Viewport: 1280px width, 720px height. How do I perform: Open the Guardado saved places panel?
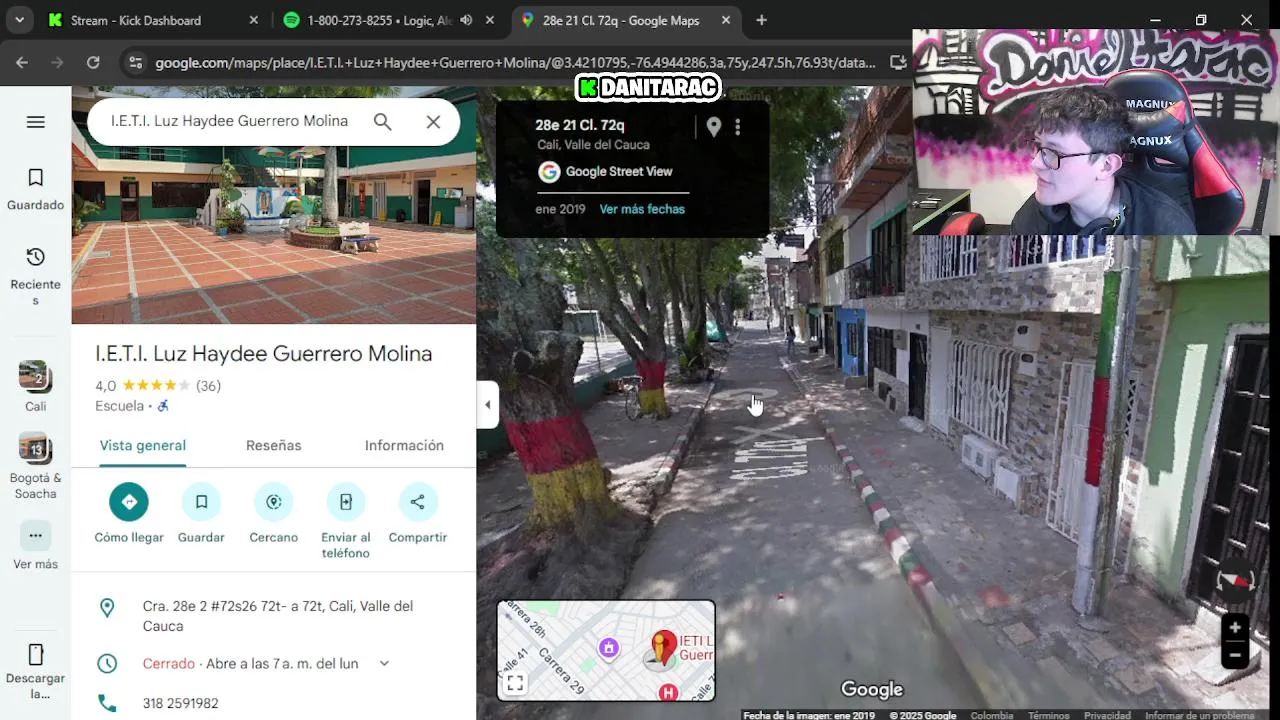pos(36,189)
